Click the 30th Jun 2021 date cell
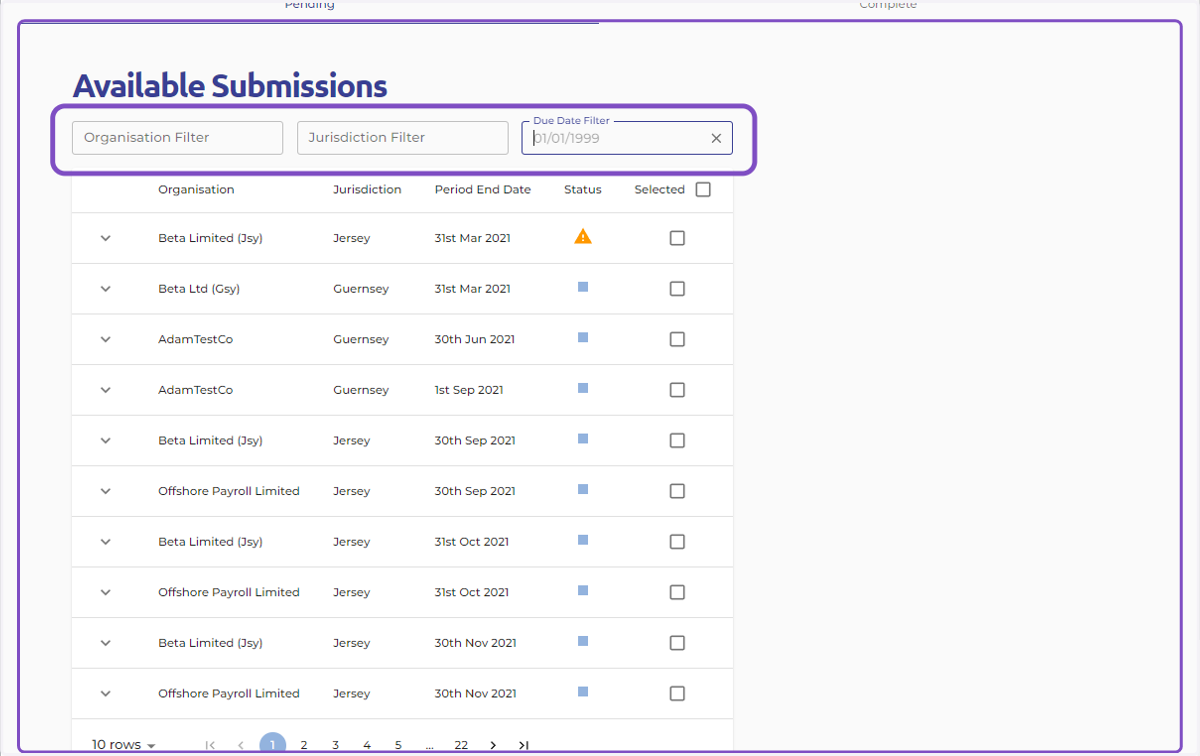 click(x=475, y=339)
